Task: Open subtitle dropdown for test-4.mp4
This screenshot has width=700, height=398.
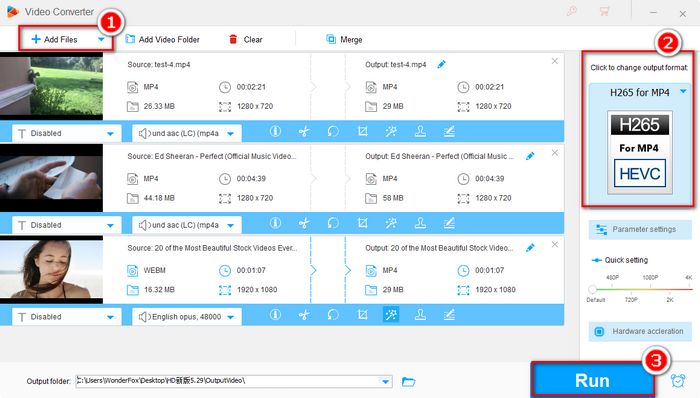Action: coord(110,133)
